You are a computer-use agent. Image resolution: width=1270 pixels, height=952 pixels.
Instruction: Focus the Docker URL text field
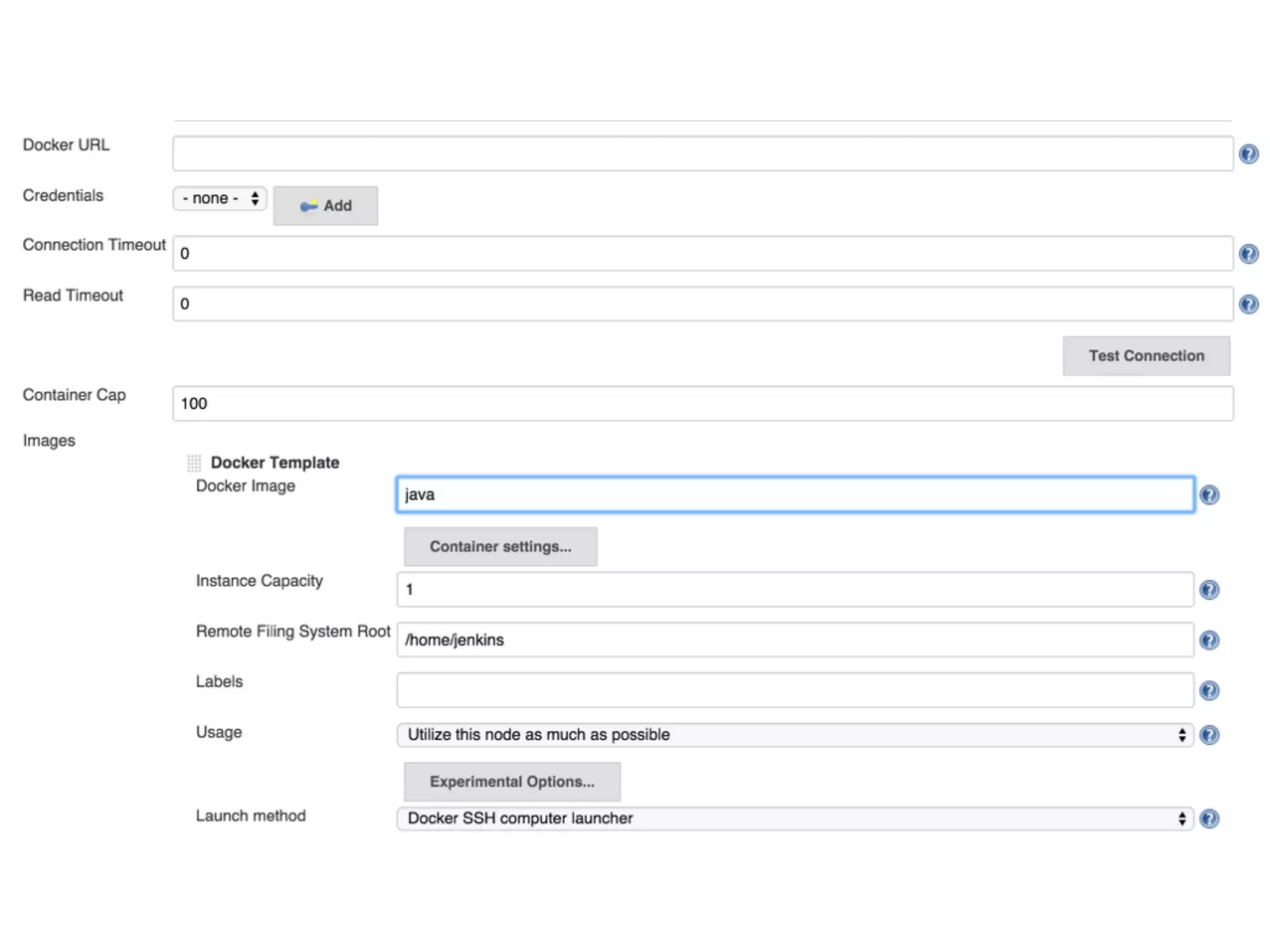click(x=702, y=154)
